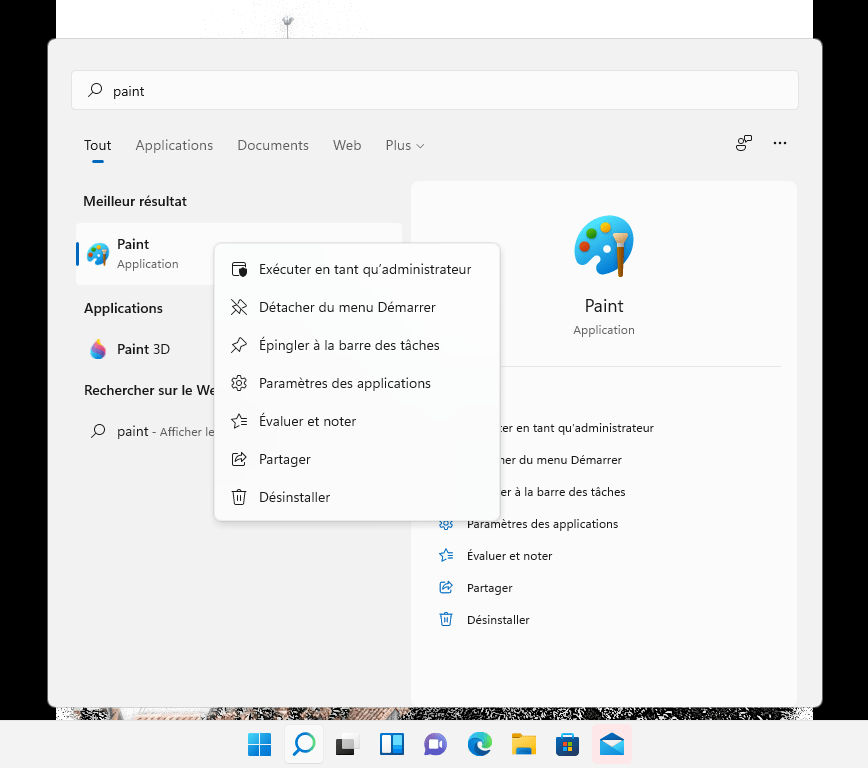868x768 pixels.
Task: Click the Windows Start button
Action: point(259,744)
